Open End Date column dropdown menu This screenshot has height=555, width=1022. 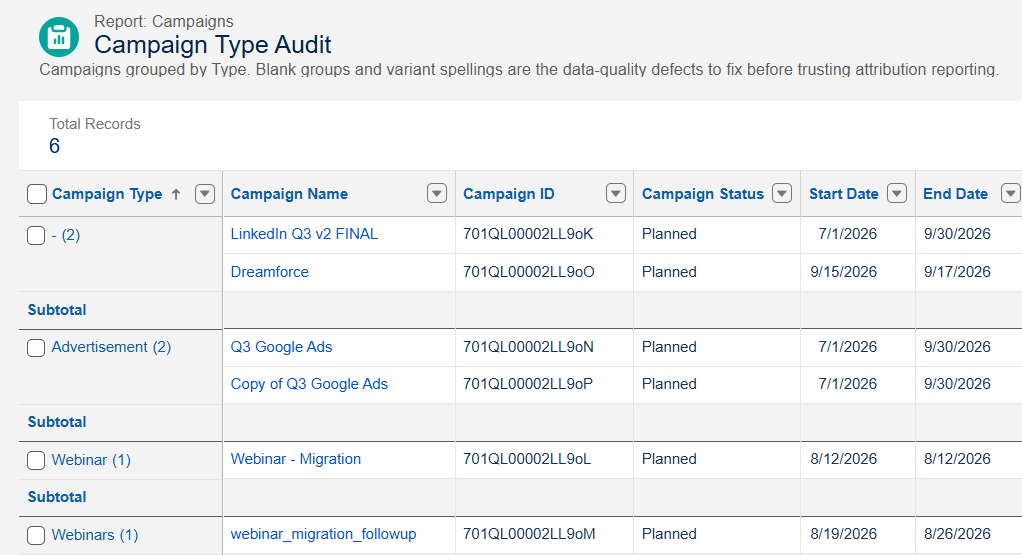point(1011,193)
